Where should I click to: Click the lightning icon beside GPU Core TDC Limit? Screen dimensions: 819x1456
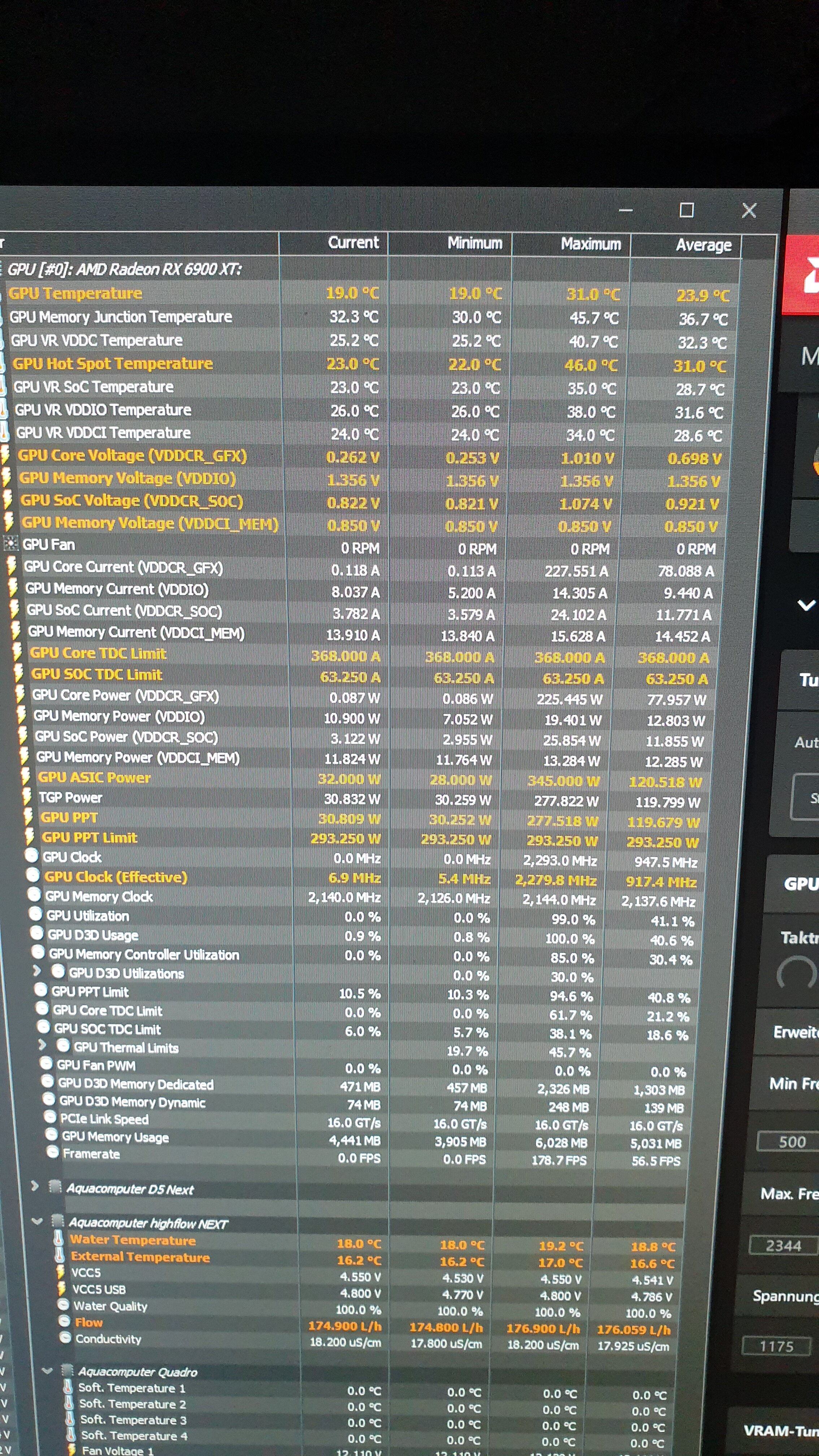pos(18,652)
